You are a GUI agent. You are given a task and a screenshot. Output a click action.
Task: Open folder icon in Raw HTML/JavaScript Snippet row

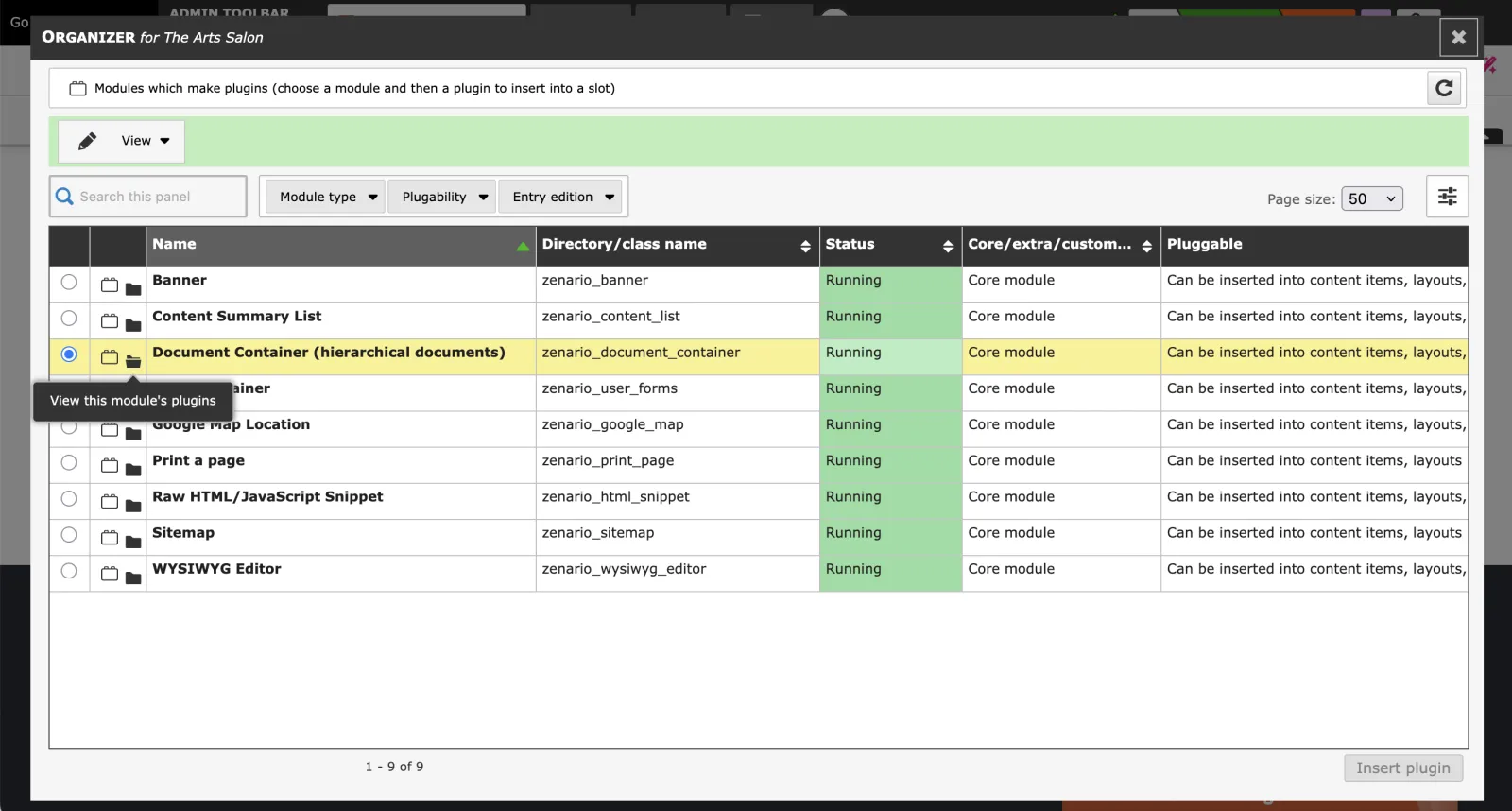(x=133, y=506)
